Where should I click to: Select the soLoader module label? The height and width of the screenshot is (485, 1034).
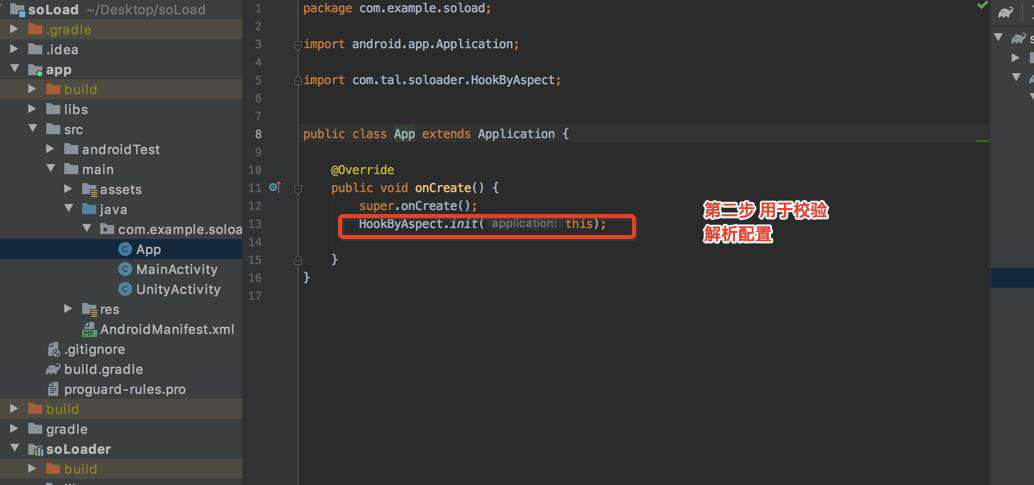tap(78, 449)
